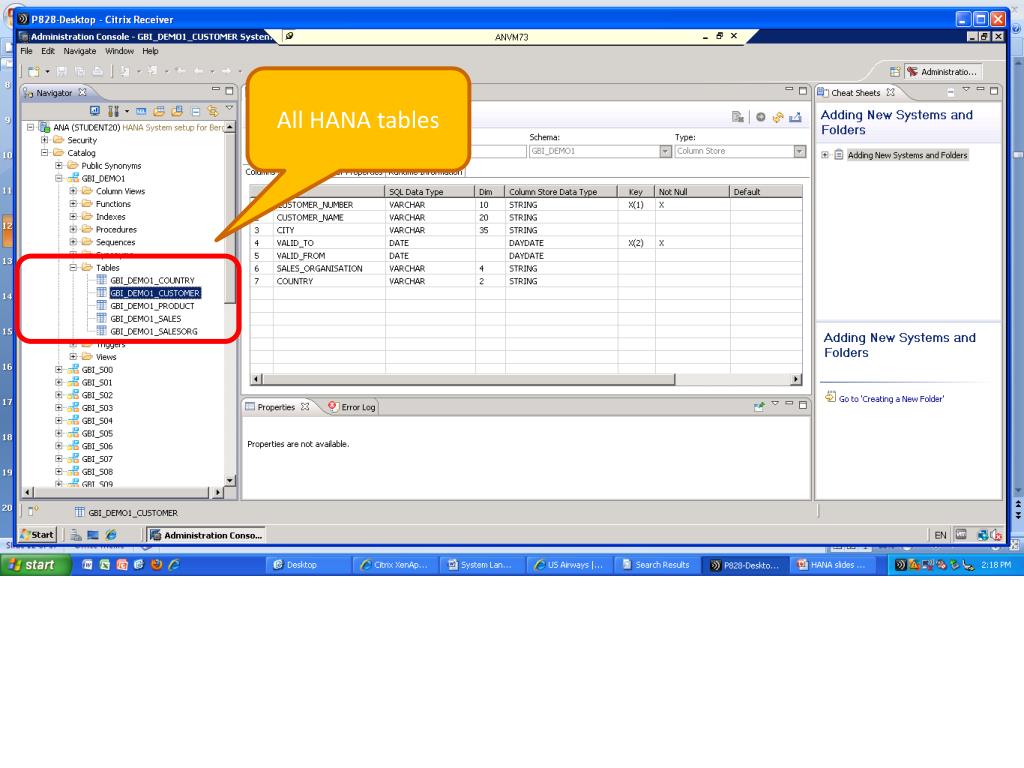Click the SQL Data Type column header
Image resolution: width=1024 pixels, height=768 pixels.
(x=430, y=191)
